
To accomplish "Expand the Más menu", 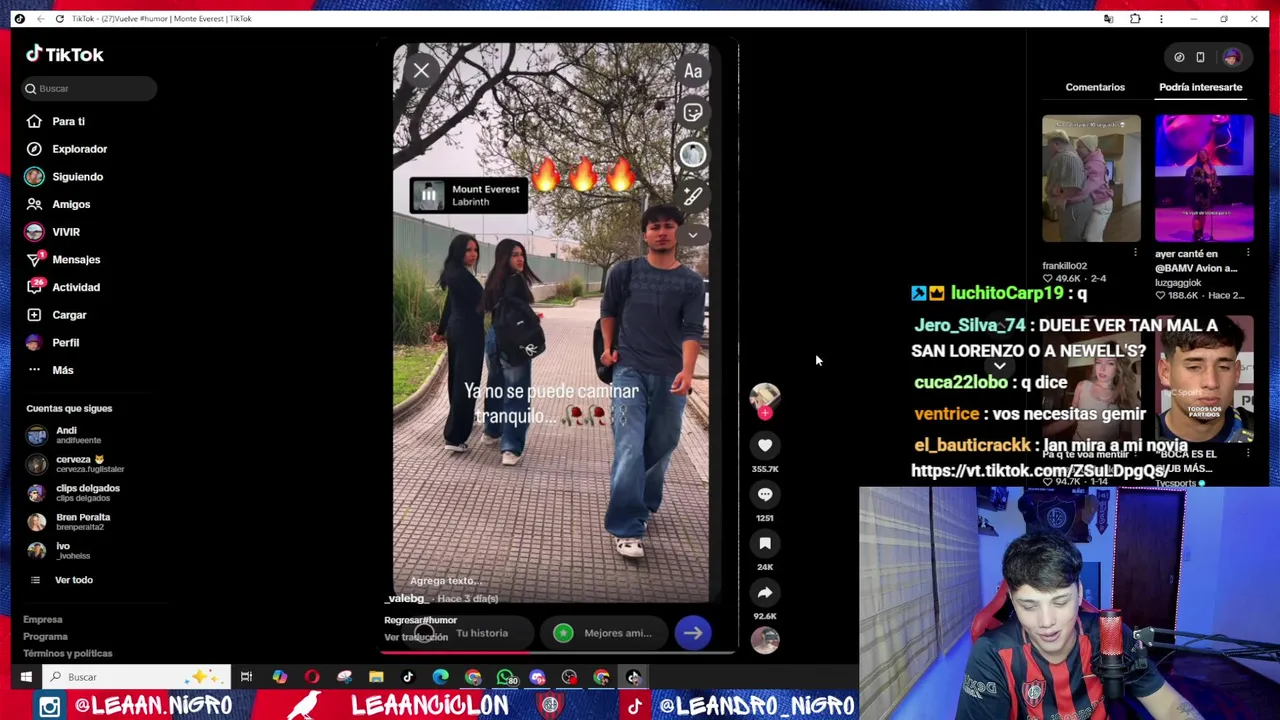I will click(x=62, y=370).
